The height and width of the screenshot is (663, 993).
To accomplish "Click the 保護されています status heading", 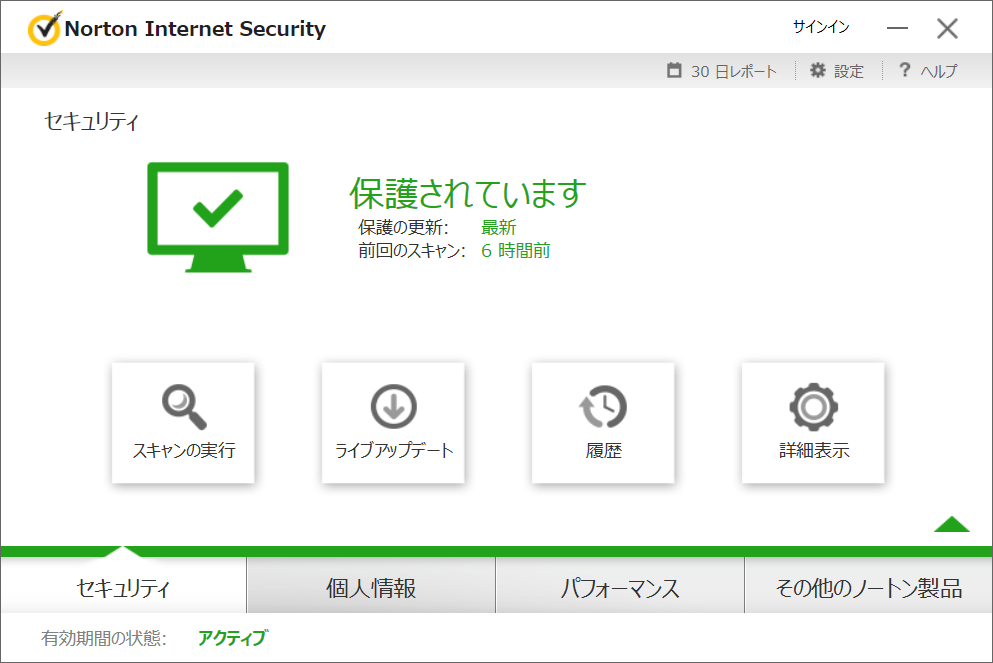I will tap(467, 193).
